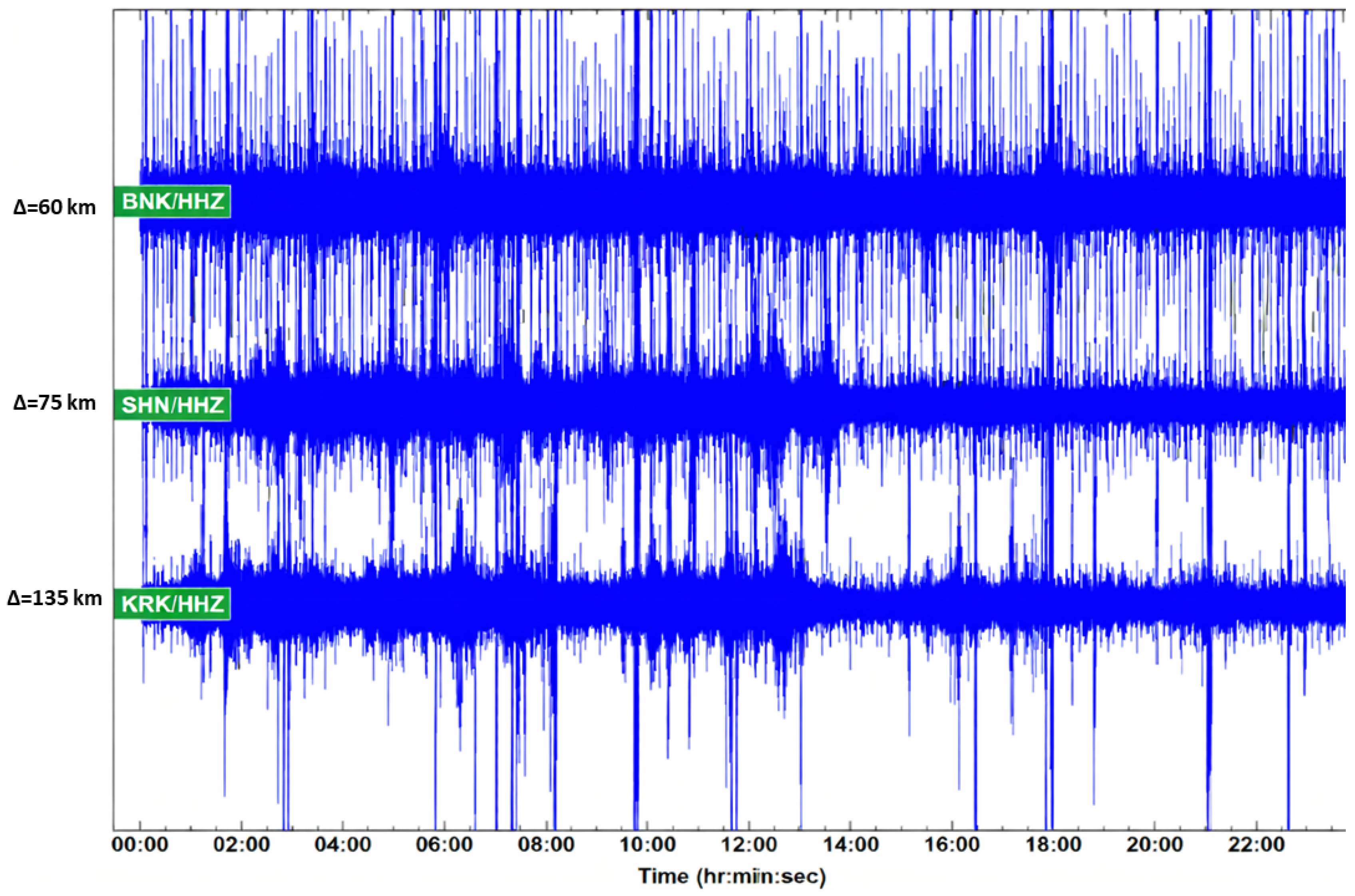The height and width of the screenshot is (896, 1355).
Task: Click the BNK/HHZ station label
Action: (x=172, y=201)
